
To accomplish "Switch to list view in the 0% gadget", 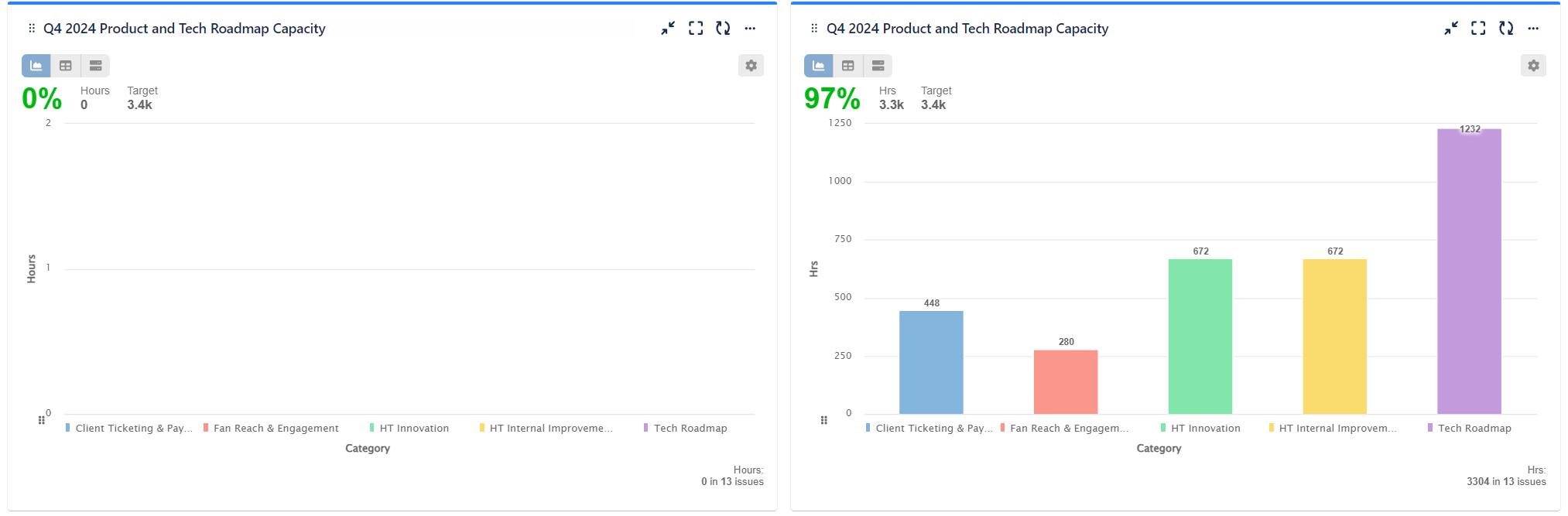I will pos(95,66).
